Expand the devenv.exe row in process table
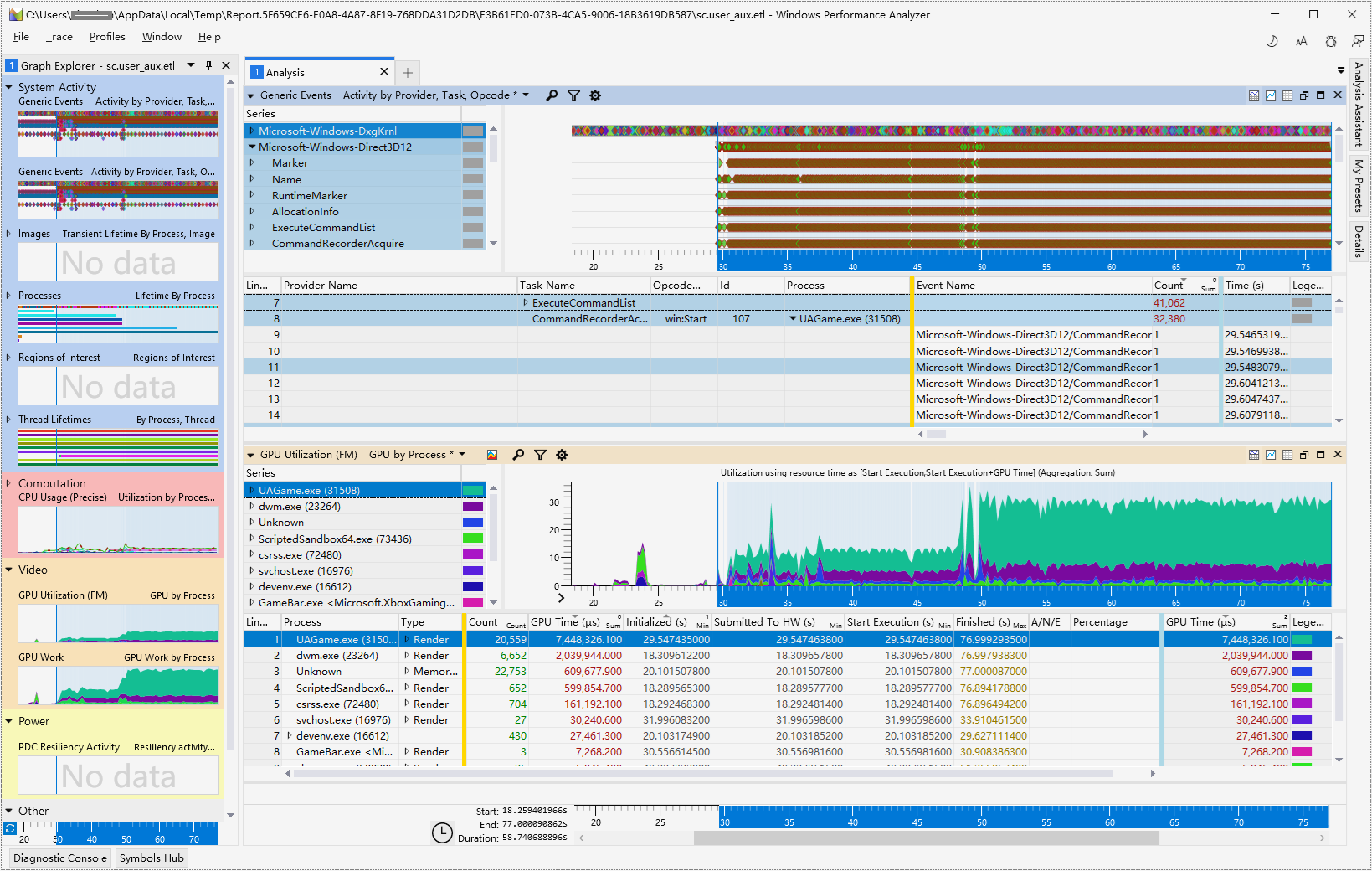Viewport: 1372px width, 871px height. [x=289, y=735]
